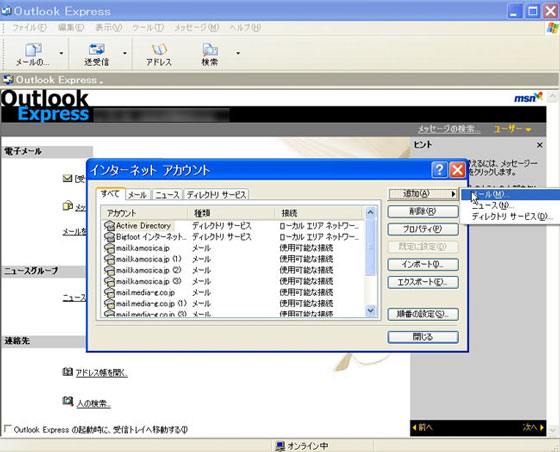Click the 人の検索 link
The image size is (560, 452).
(94, 404)
